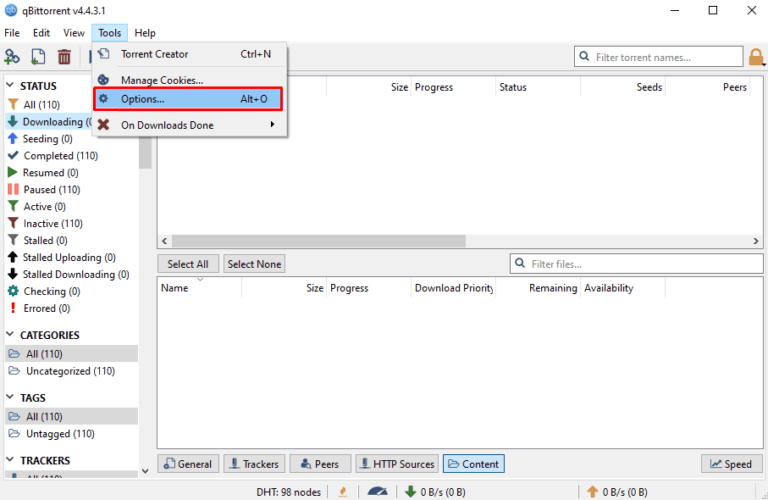Sort files by Availability column header
The image size is (768, 500).
point(623,288)
